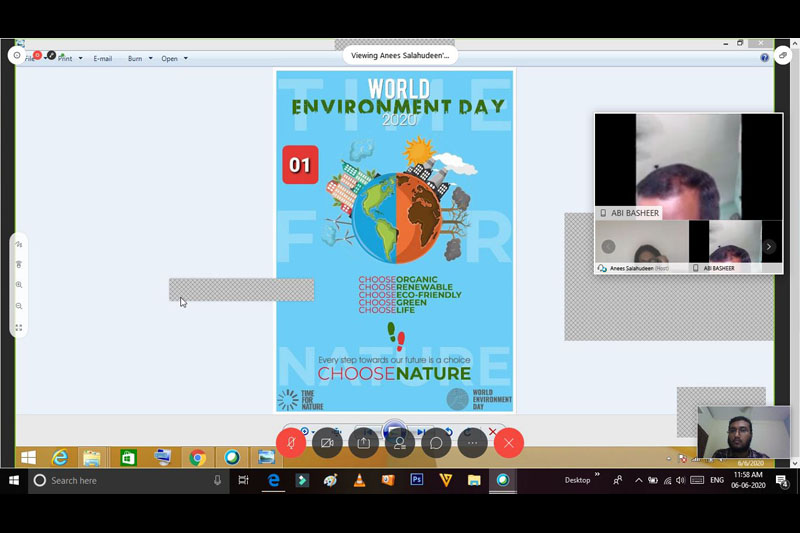Open the chat panel
The height and width of the screenshot is (533, 800).
pyautogui.click(x=436, y=443)
